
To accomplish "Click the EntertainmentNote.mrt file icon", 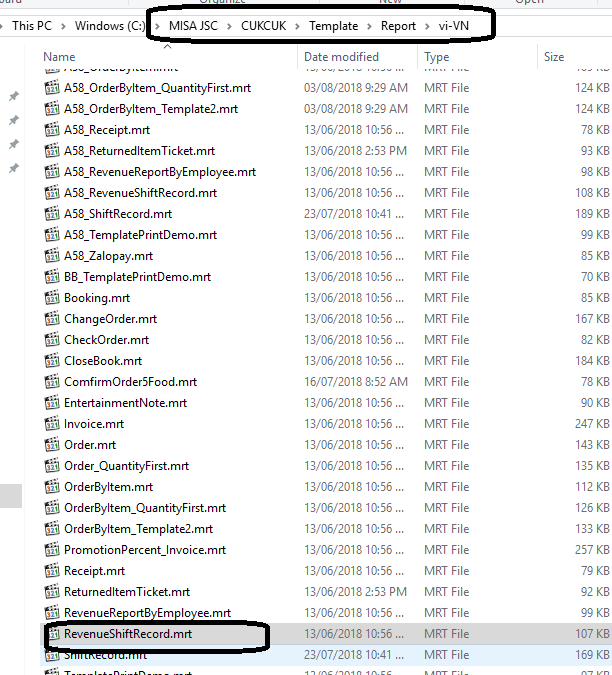I will (x=52, y=403).
